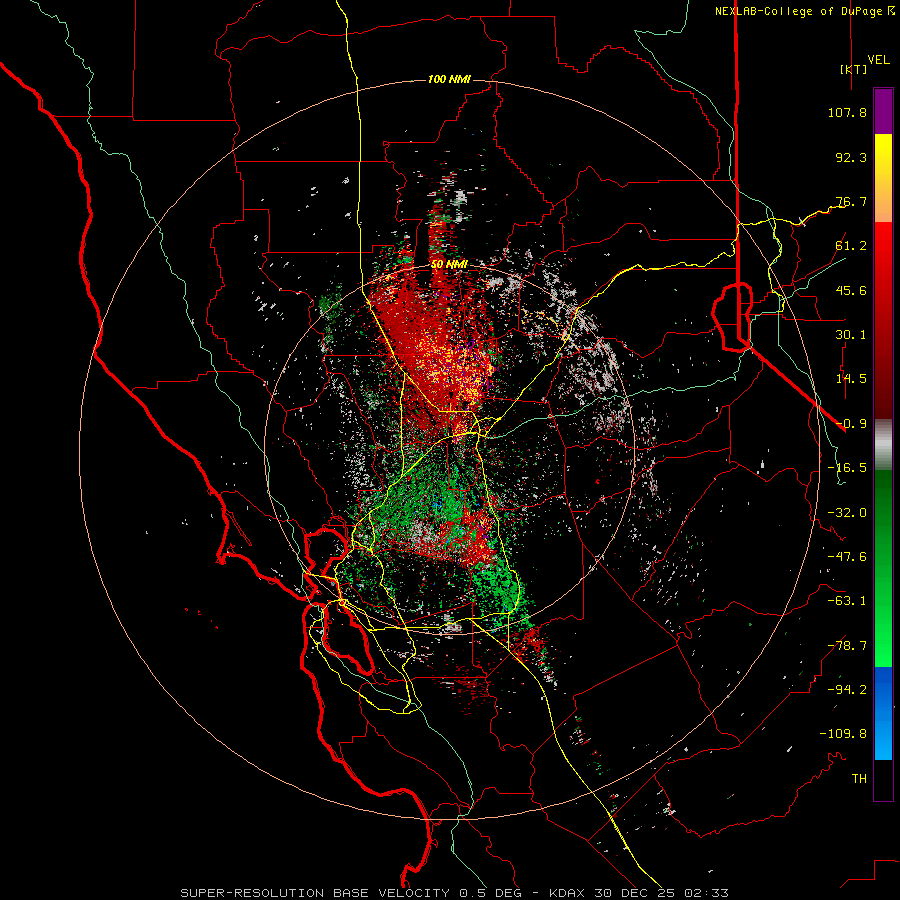Select the -0.9 legend value
This screenshot has height=900, width=900.
tap(851, 424)
